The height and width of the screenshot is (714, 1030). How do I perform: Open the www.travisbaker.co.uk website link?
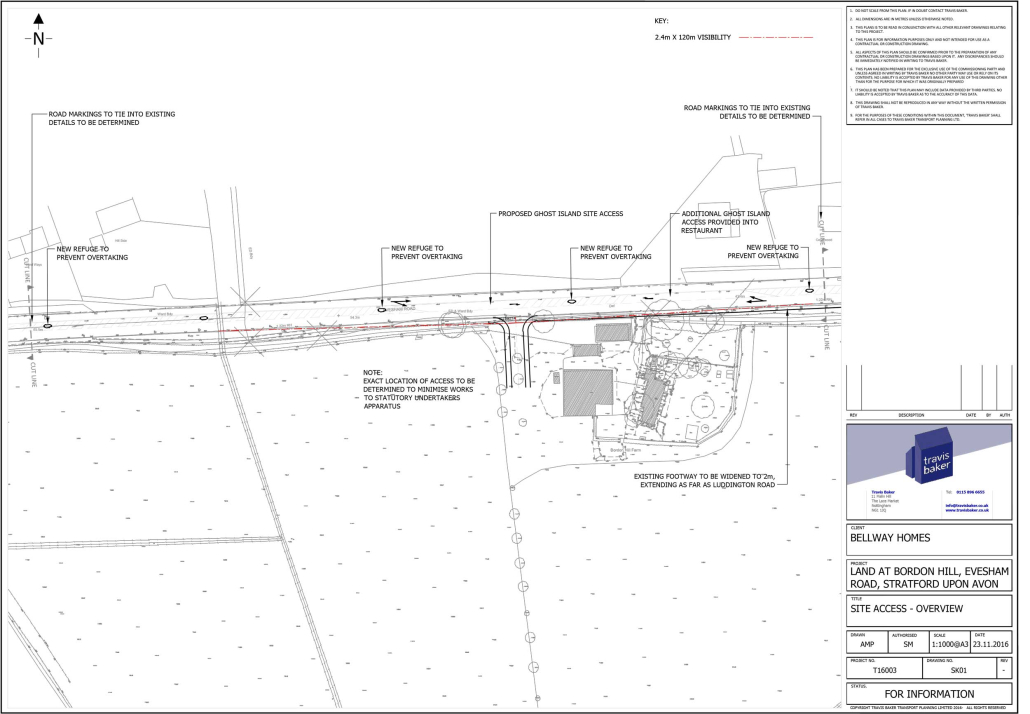[x=967, y=510]
